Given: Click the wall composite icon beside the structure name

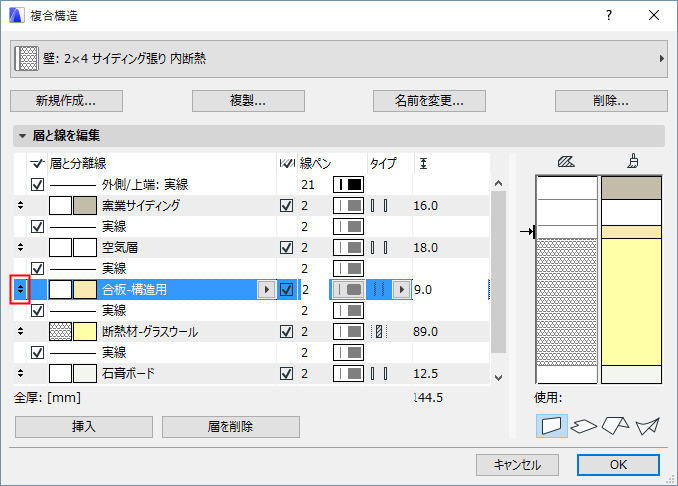Looking at the screenshot, I should tap(26, 58).
